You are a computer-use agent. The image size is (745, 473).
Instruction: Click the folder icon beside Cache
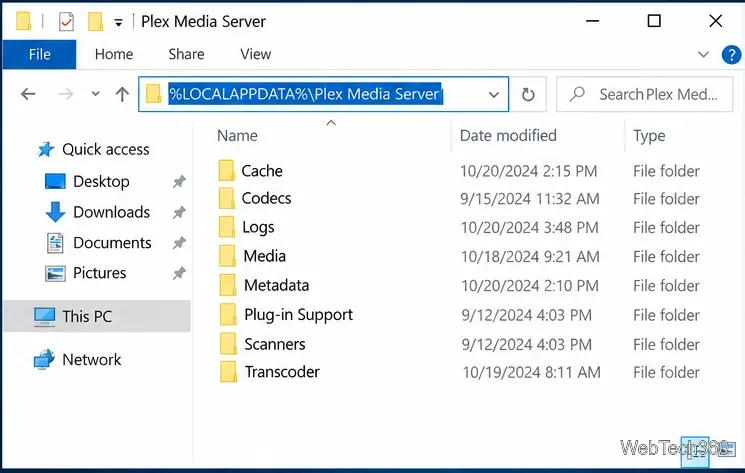point(227,170)
